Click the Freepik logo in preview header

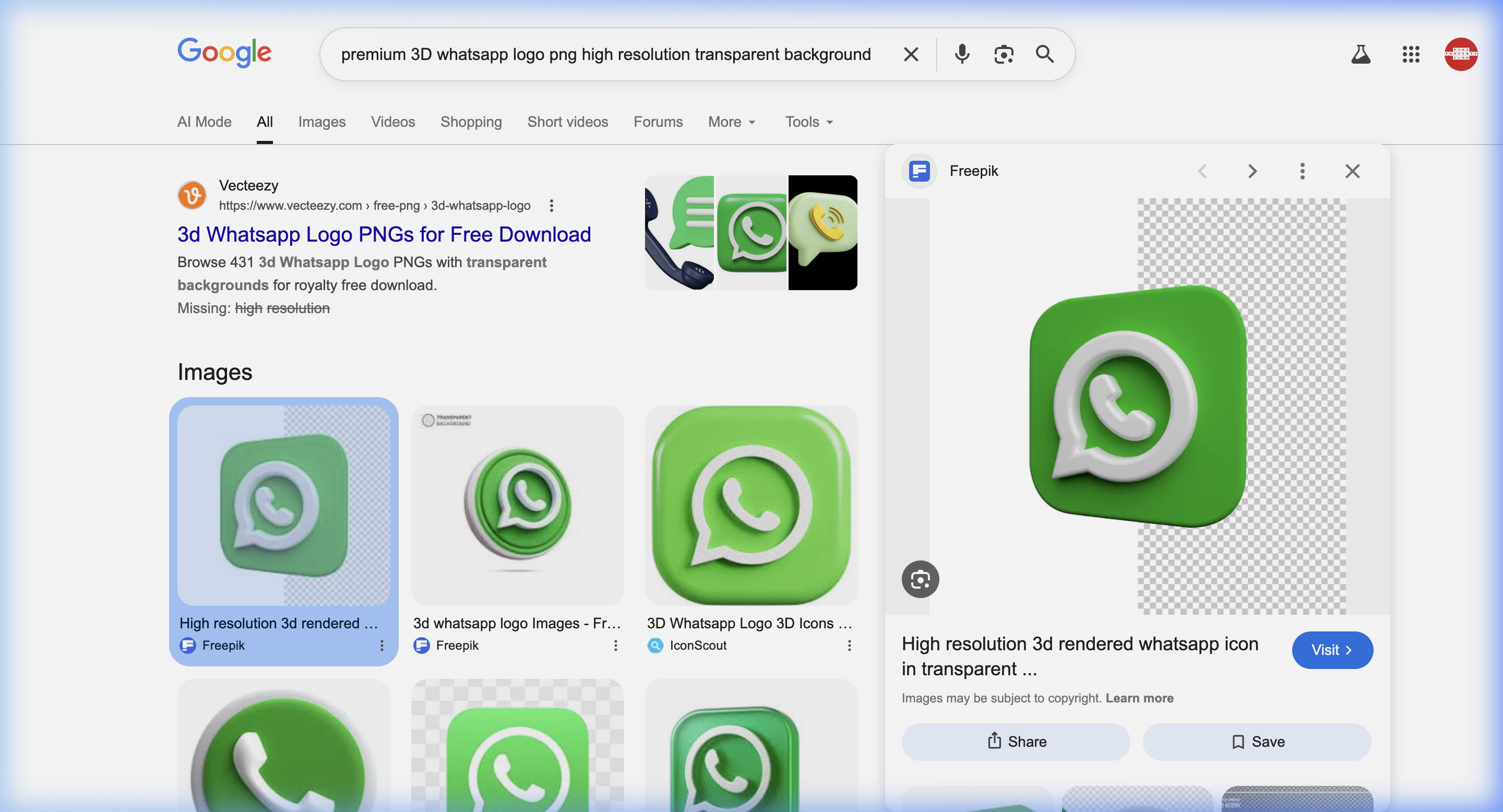point(920,171)
